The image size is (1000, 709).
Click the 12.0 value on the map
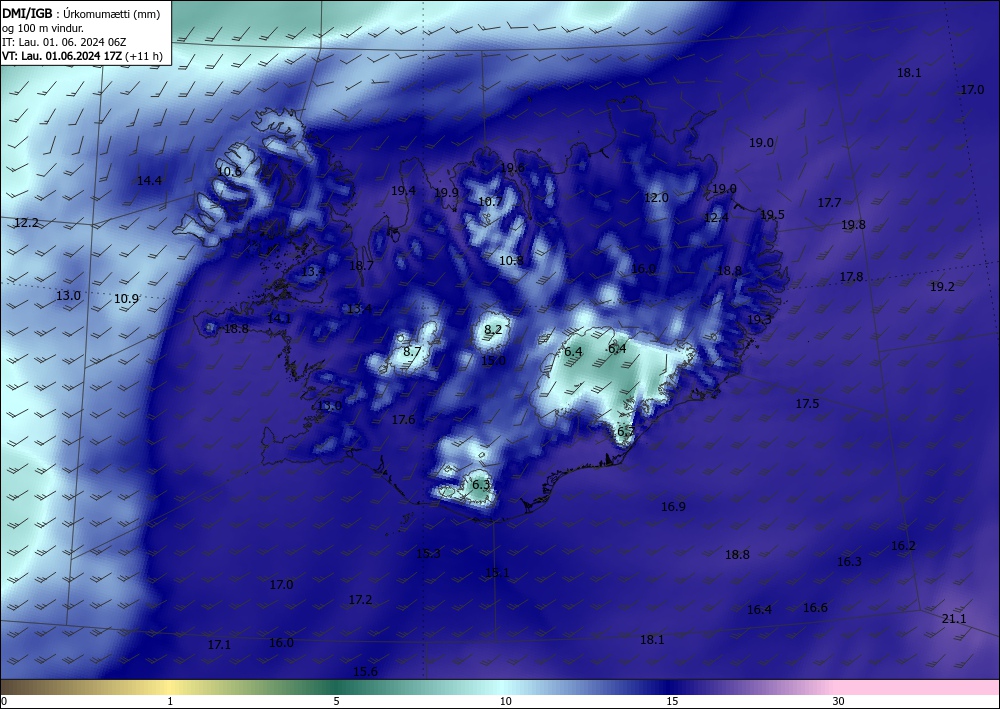tap(656, 198)
